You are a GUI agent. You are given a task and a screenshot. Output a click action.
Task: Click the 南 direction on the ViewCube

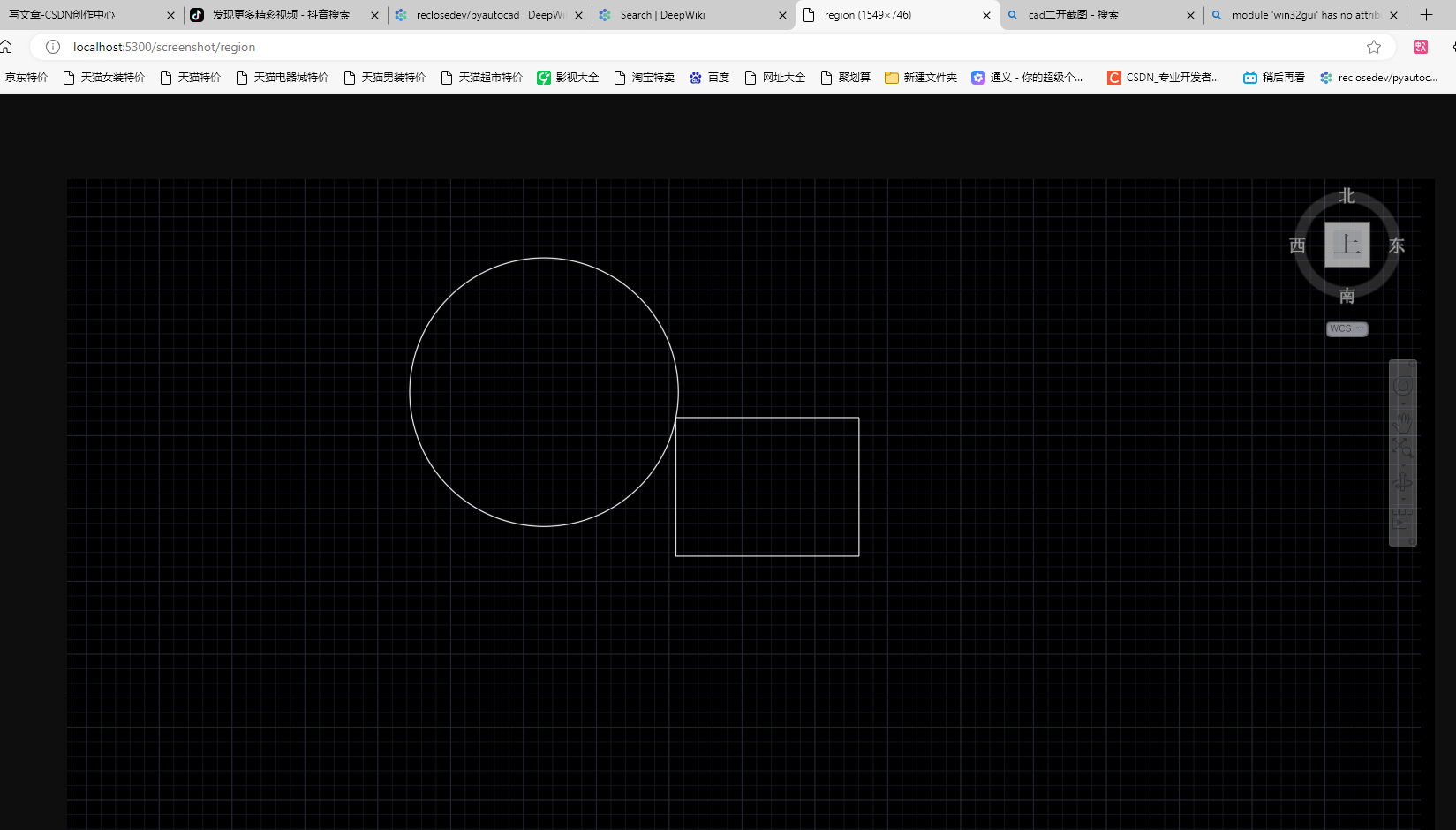click(x=1346, y=296)
